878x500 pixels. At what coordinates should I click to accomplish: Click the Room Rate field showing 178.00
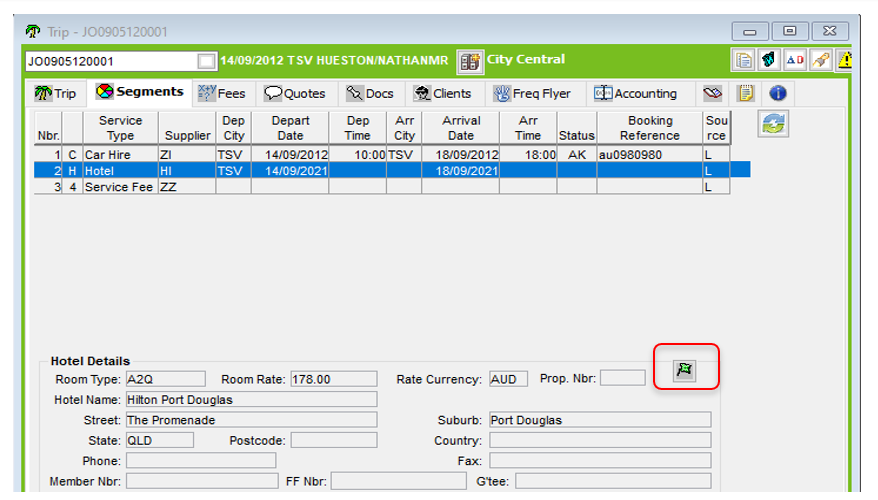click(x=333, y=379)
